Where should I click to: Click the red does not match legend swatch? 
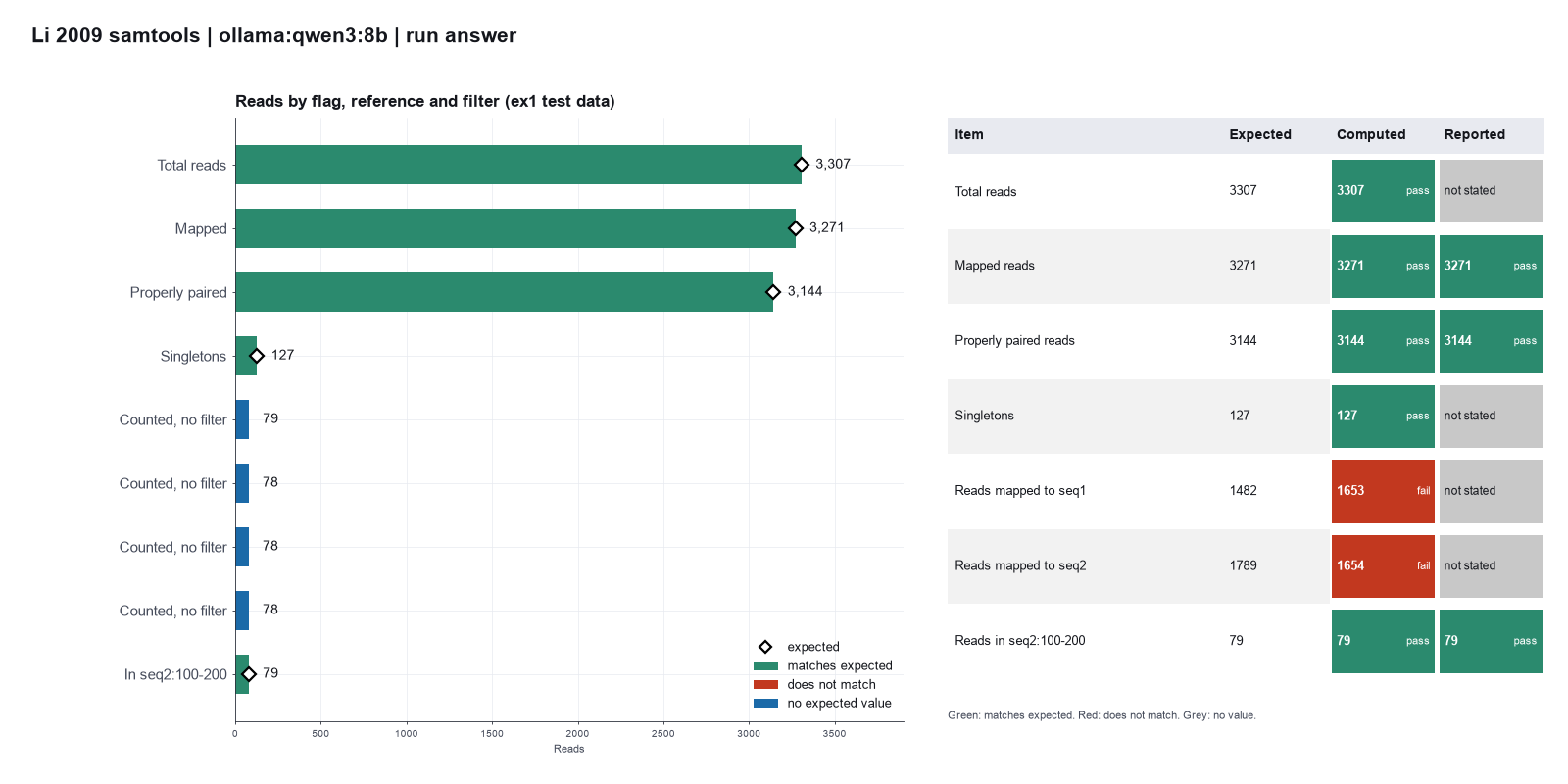(765, 684)
